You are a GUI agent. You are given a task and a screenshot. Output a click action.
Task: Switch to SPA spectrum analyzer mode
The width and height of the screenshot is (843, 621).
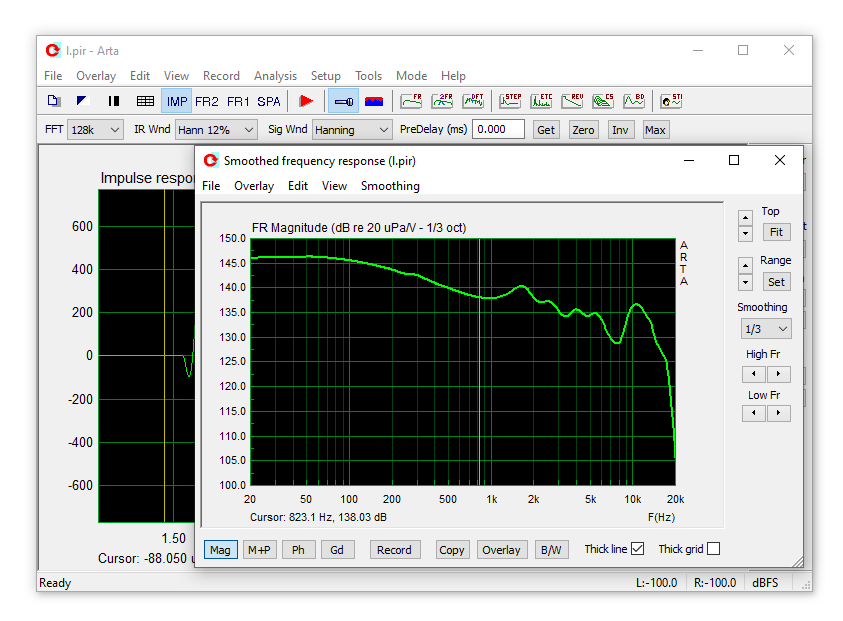[269, 101]
